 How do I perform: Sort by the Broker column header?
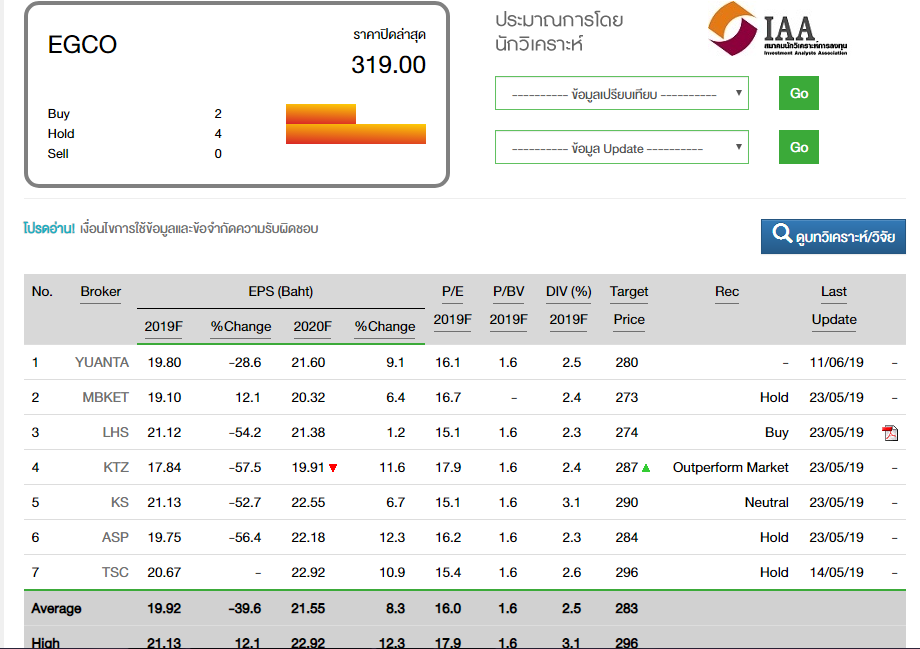pyautogui.click(x=100, y=292)
